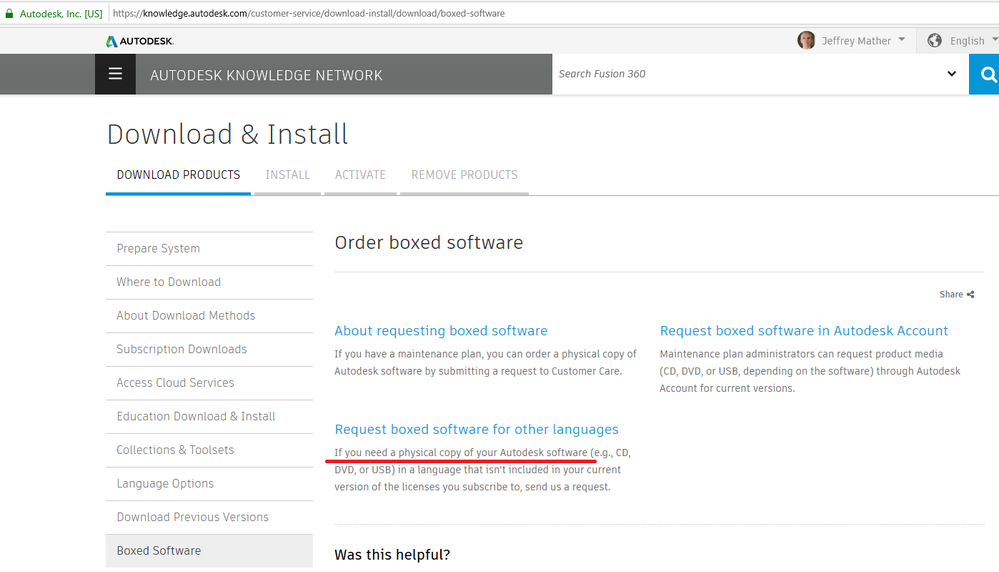Open Prepare System in sidebar
The height and width of the screenshot is (572, 999).
209,248
